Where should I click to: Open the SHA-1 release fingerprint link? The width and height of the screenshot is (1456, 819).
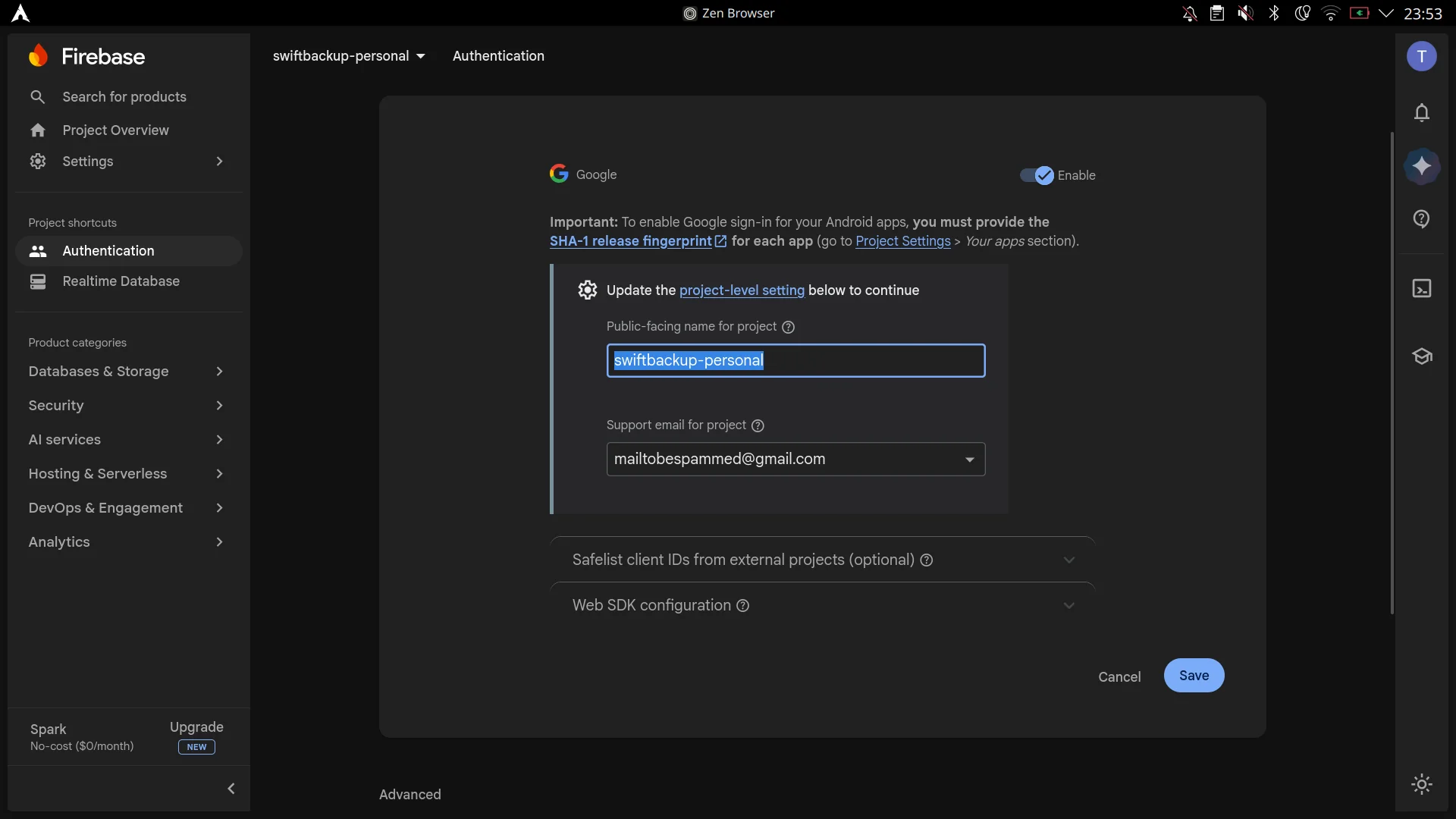tap(631, 241)
